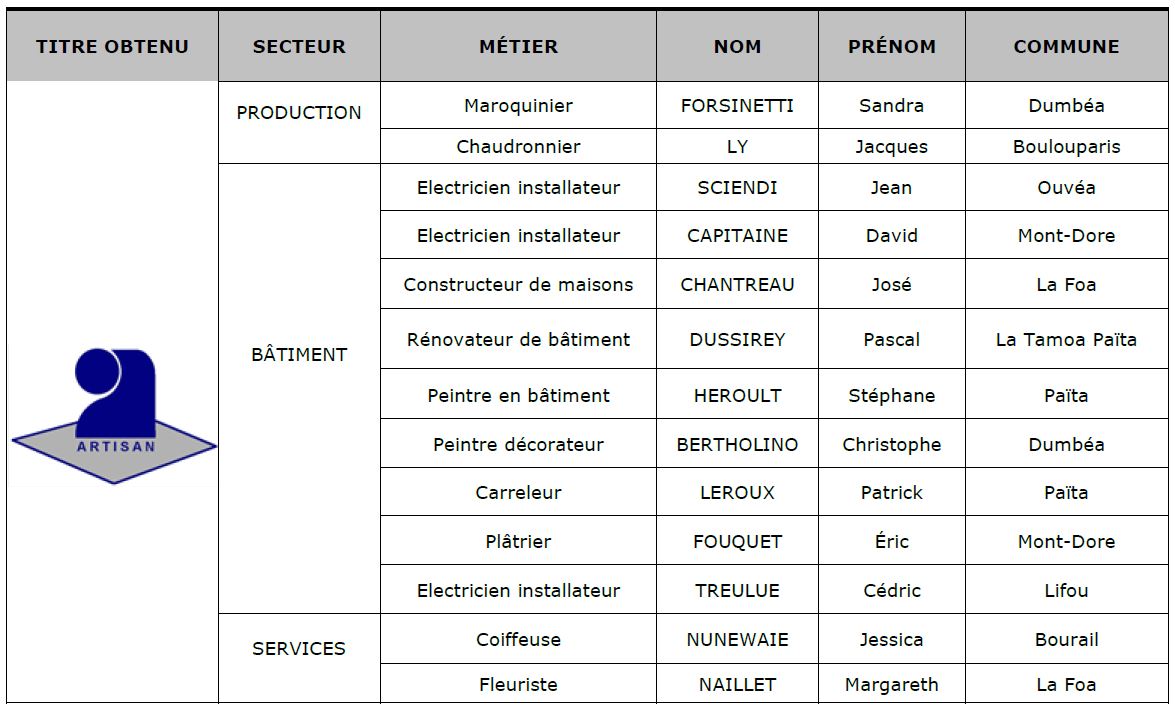
Task: Select the Chaudronnier trade cell
Action: (x=518, y=147)
